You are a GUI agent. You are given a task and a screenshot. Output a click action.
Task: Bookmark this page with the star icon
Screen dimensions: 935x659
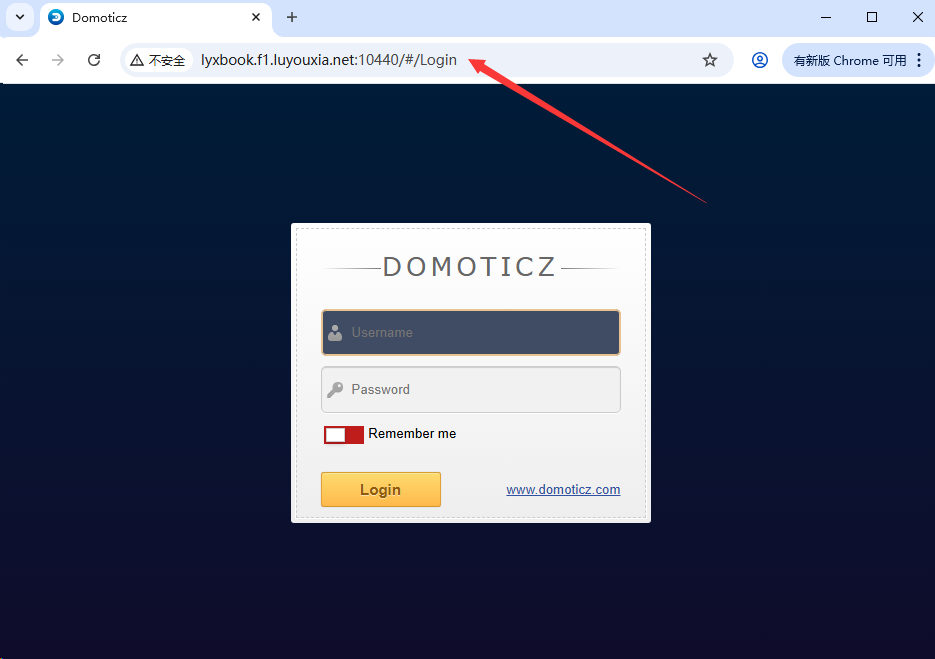point(710,60)
